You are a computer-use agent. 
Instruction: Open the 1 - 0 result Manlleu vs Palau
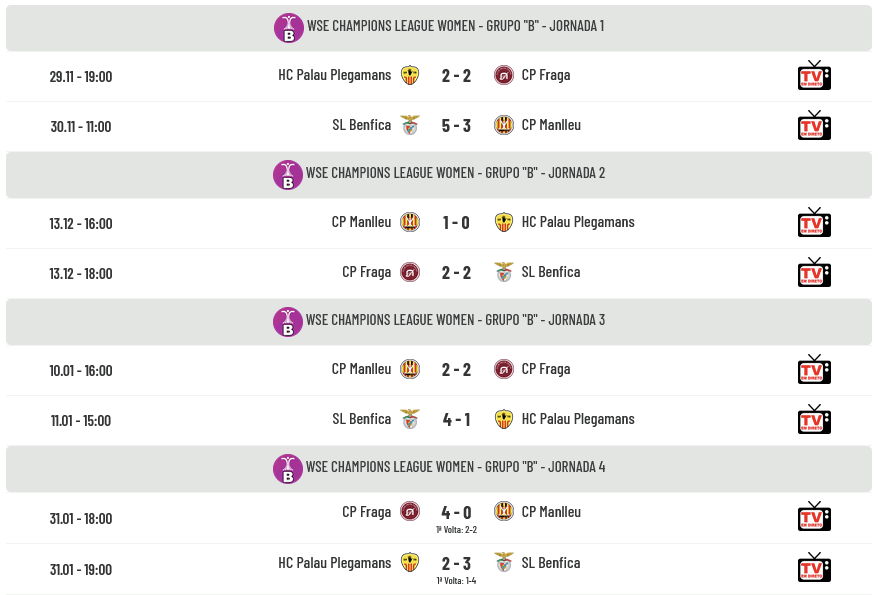456,222
